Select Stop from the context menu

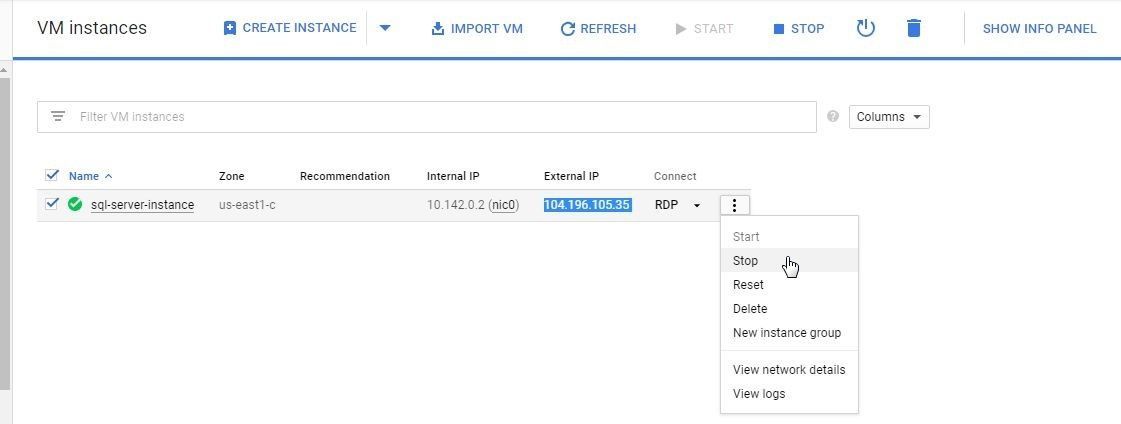746,261
